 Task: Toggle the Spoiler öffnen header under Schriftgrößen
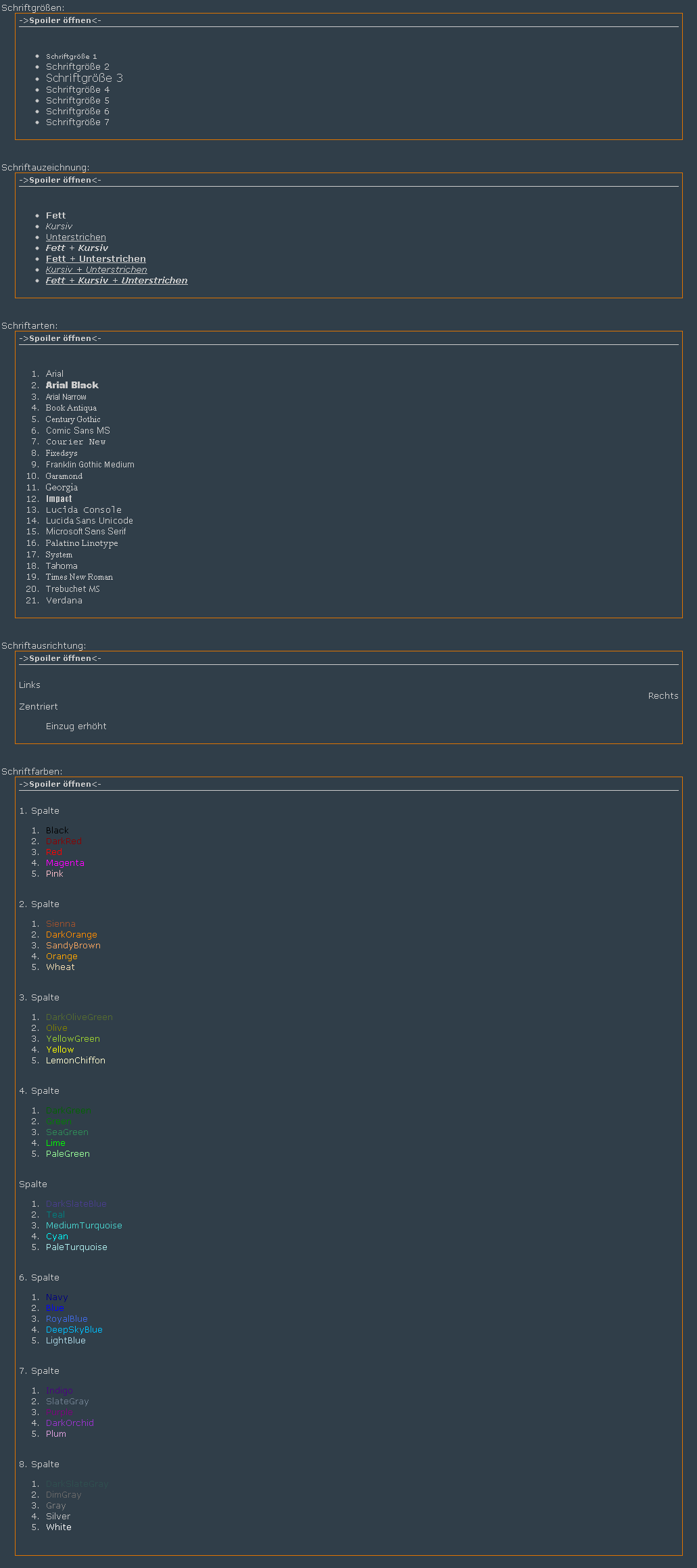click(x=60, y=20)
